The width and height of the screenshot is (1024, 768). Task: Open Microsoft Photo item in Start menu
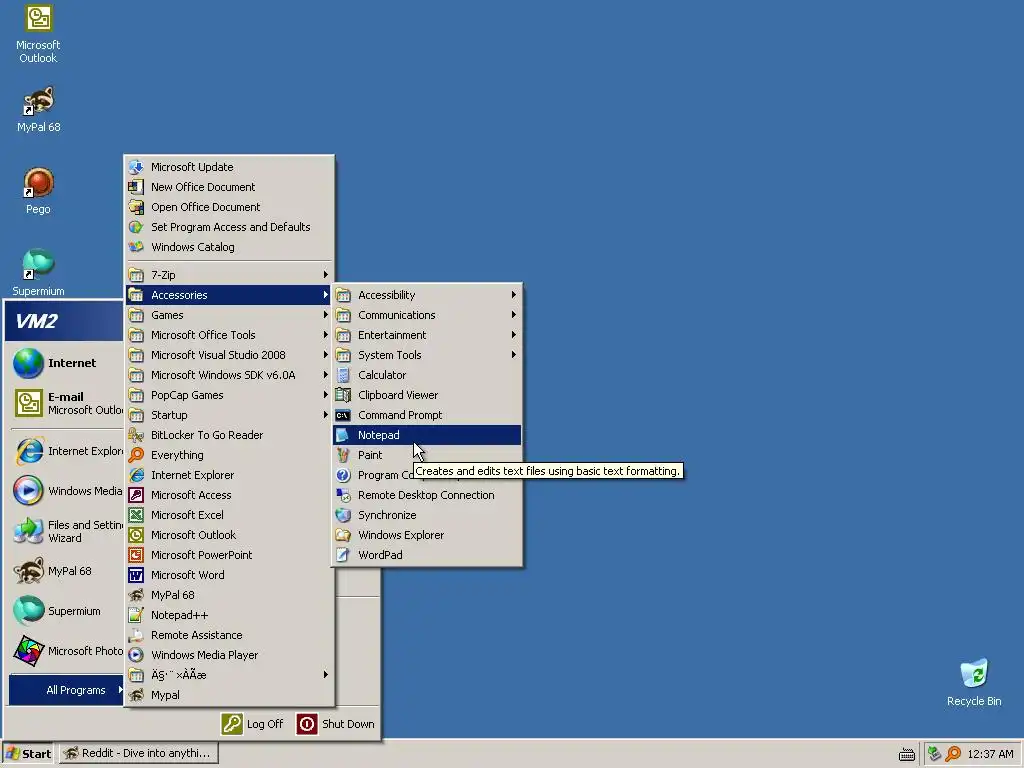point(64,651)
